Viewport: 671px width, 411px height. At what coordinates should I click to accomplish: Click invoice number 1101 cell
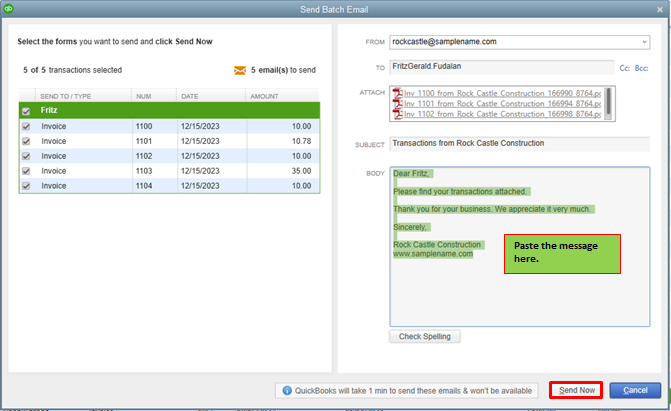click(x=144, y=141)
